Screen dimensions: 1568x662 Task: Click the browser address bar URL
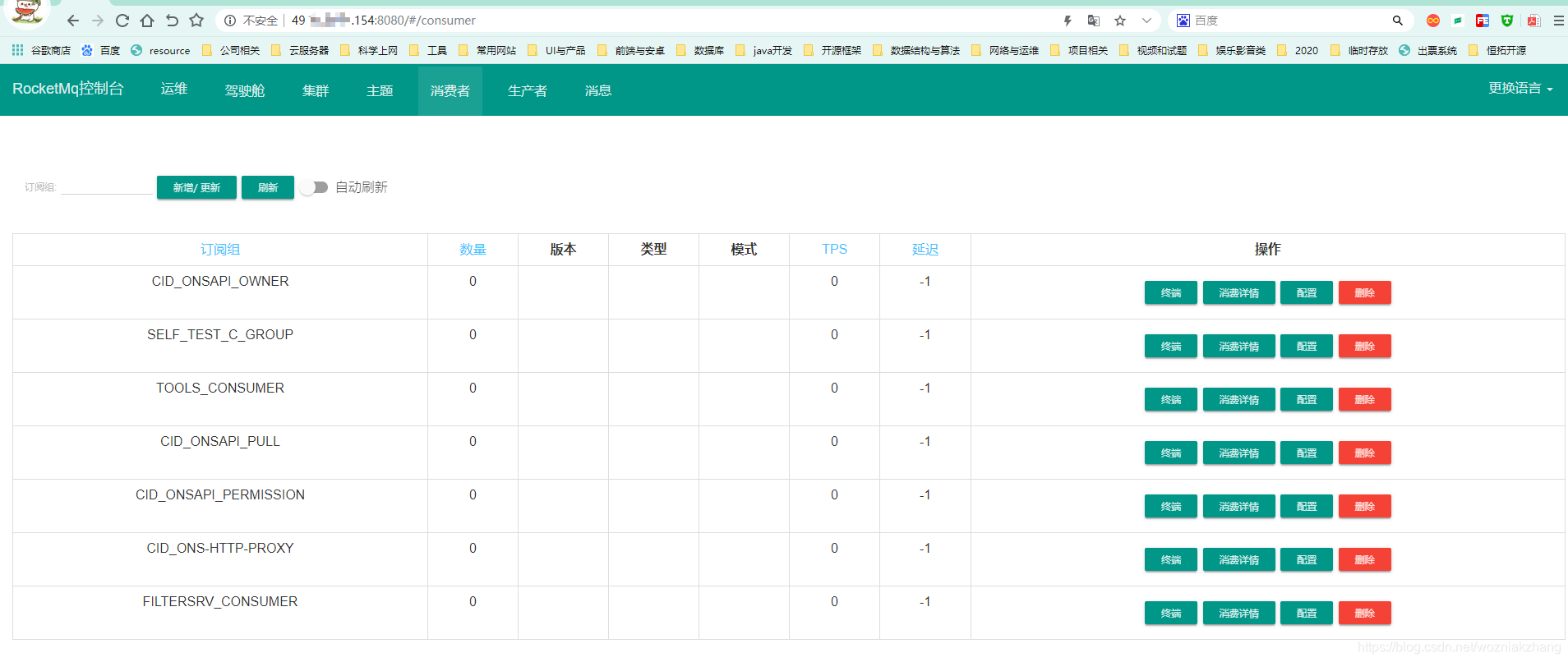coord(384,21)
